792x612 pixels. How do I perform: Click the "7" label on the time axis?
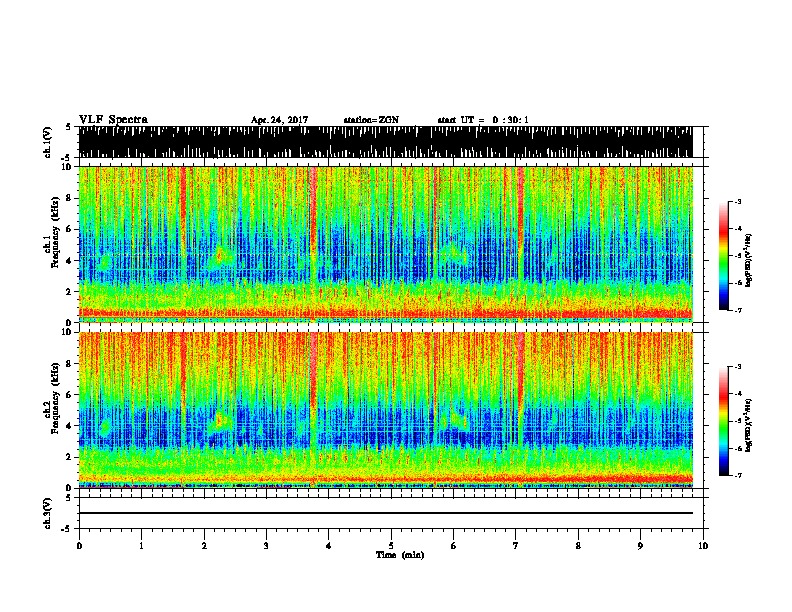click(516, 545)
